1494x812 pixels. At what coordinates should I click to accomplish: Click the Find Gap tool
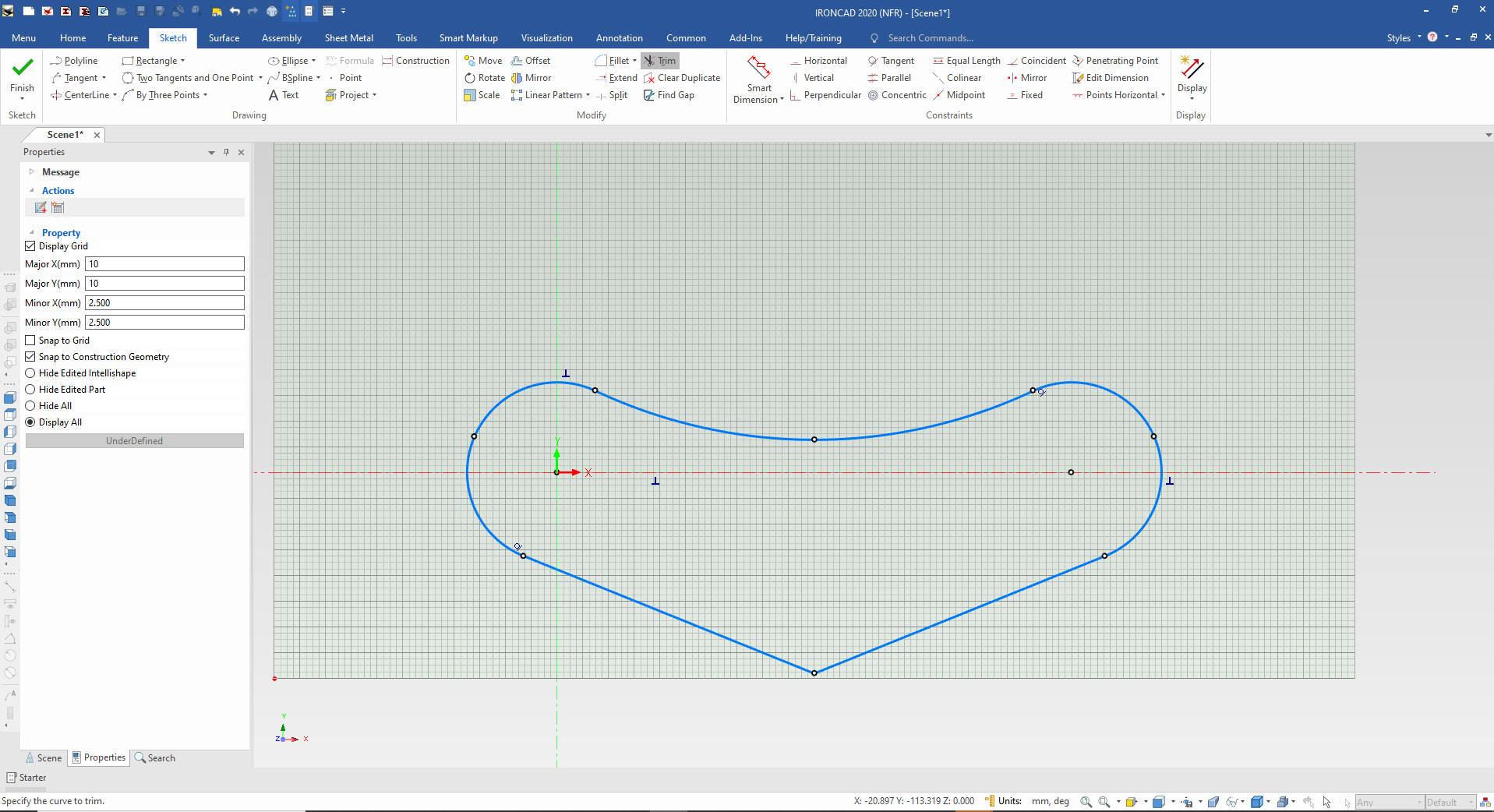click(x=669, y=95)
